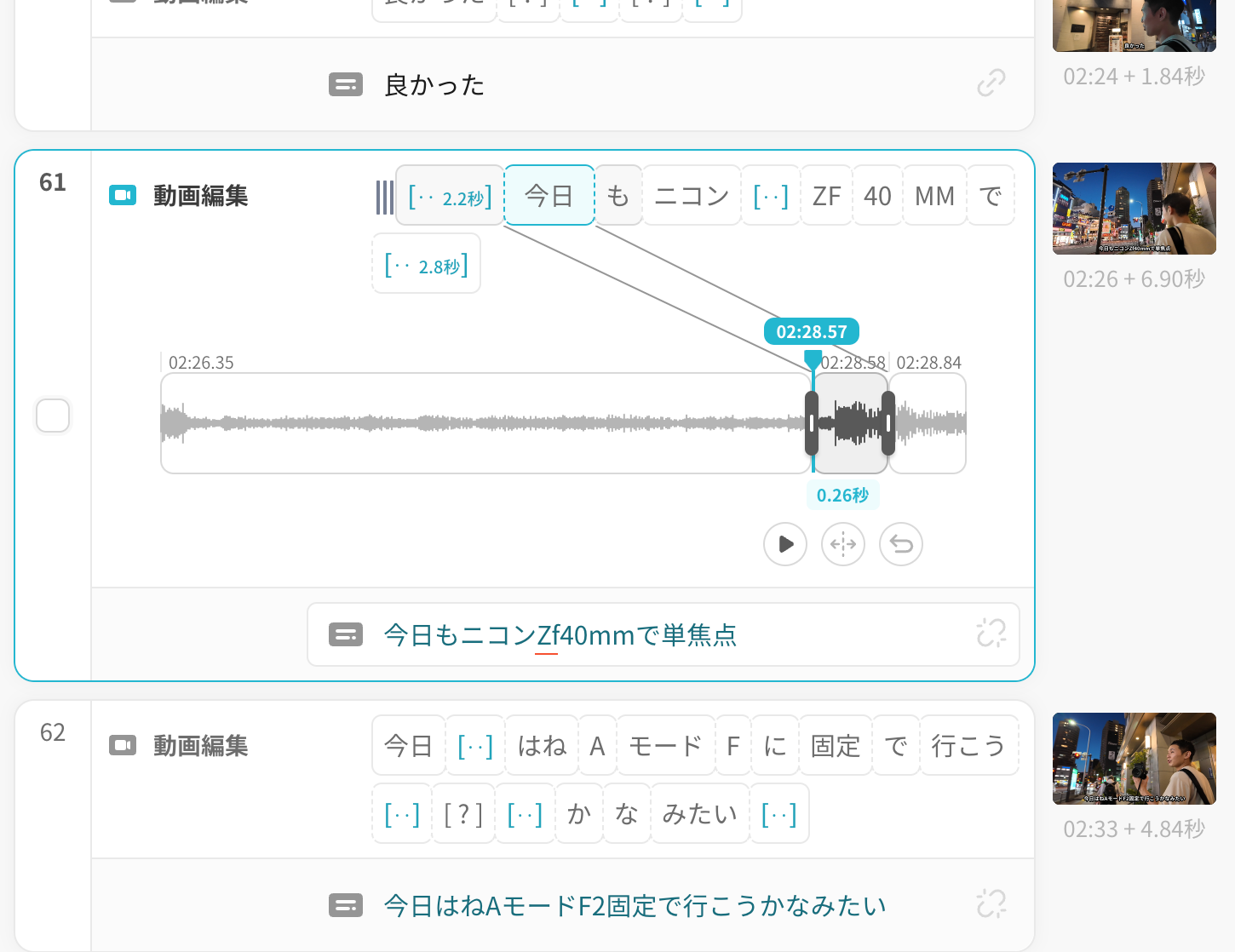Select the 固定 word chip

click(x=836, y=746)
